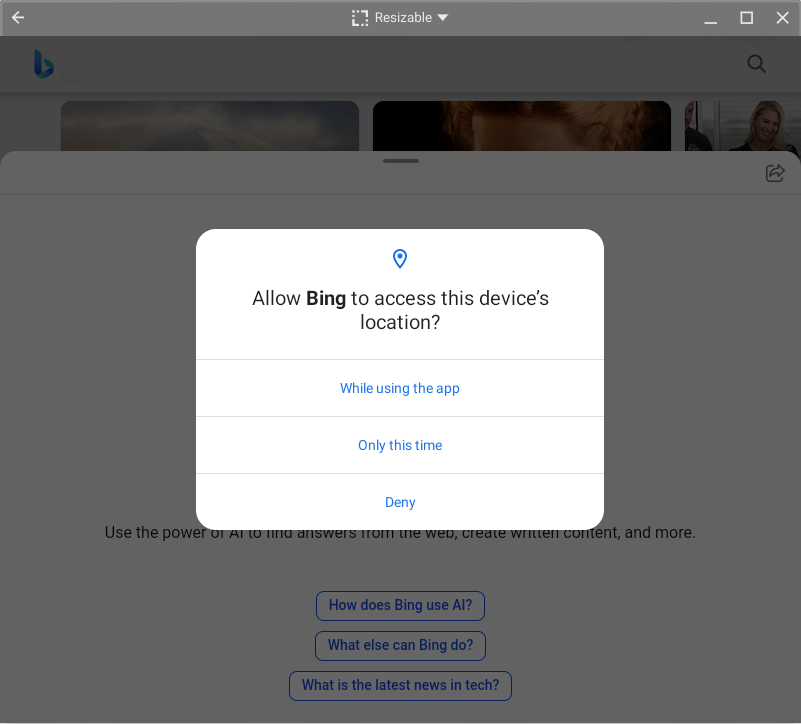801x724 pixels.
Task: Deny the location permission request
Action: (400, 502)
